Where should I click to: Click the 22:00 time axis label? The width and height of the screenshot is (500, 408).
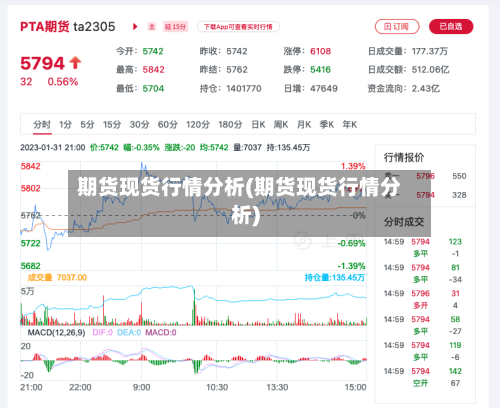click(80, 387)
